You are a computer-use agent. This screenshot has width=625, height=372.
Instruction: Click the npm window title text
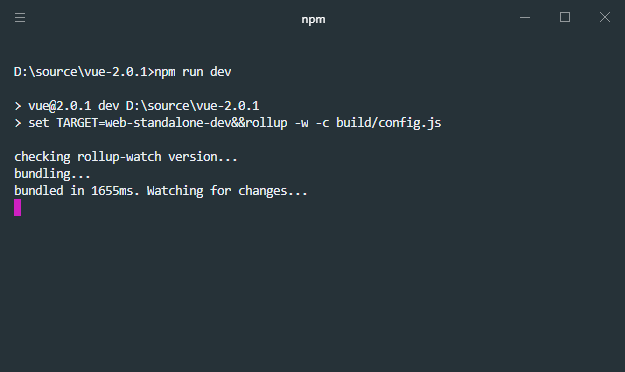click(x=313, y=20)
